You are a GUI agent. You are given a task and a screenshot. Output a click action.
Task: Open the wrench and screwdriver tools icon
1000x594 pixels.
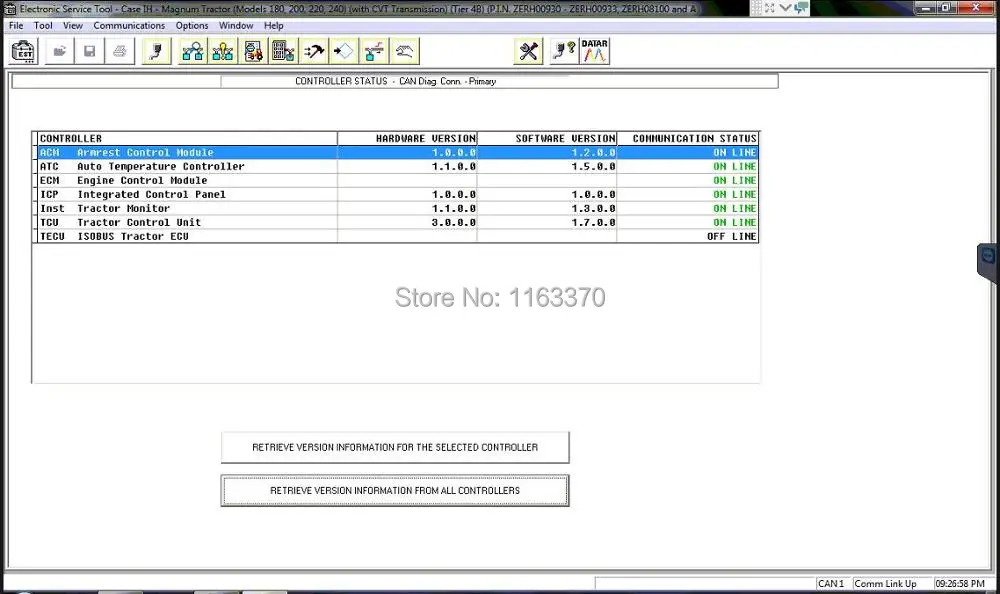pyautogui.click(x=528, y=52)
